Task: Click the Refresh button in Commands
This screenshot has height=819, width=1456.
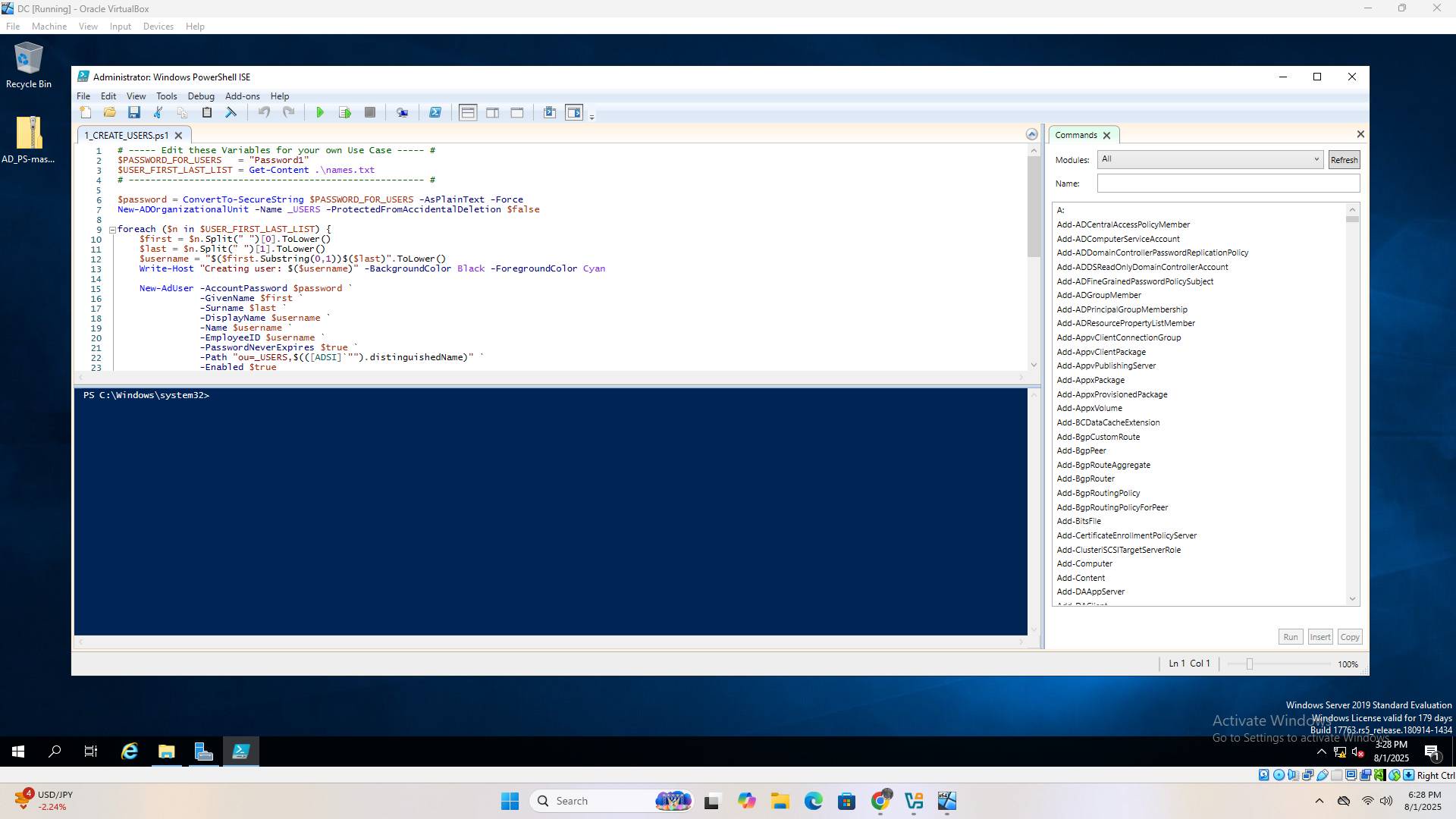Action: [x=1343, y=160]
